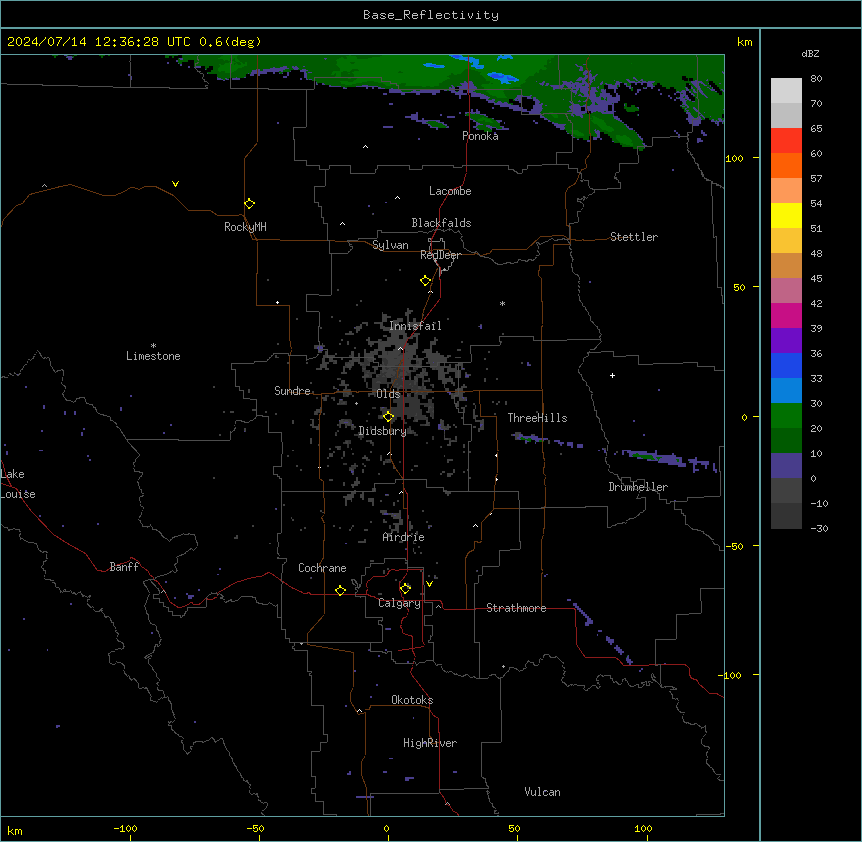Click the Lacombe city label
This screenshot has width=862, height=842.
[x=450, y=191]
